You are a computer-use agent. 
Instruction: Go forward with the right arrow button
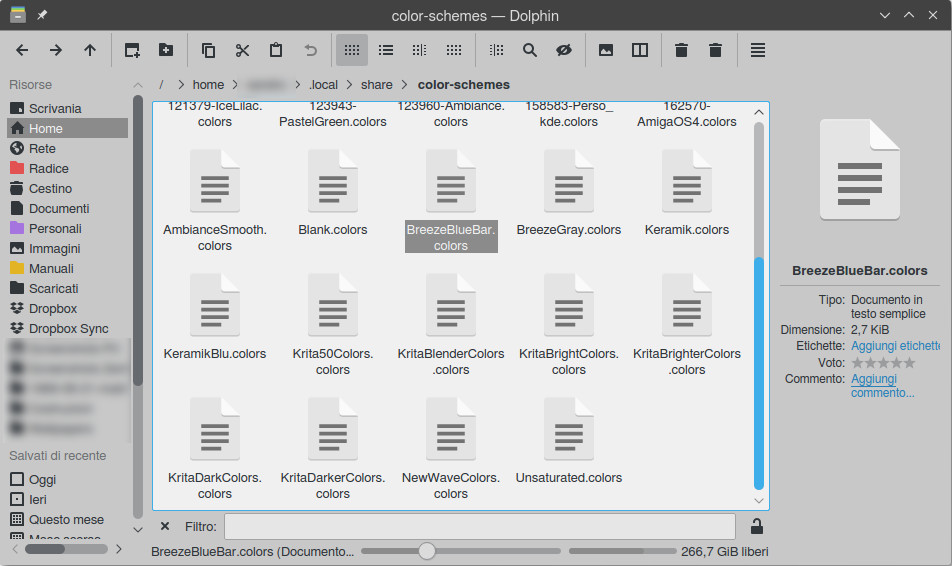(x=56, y=50)
